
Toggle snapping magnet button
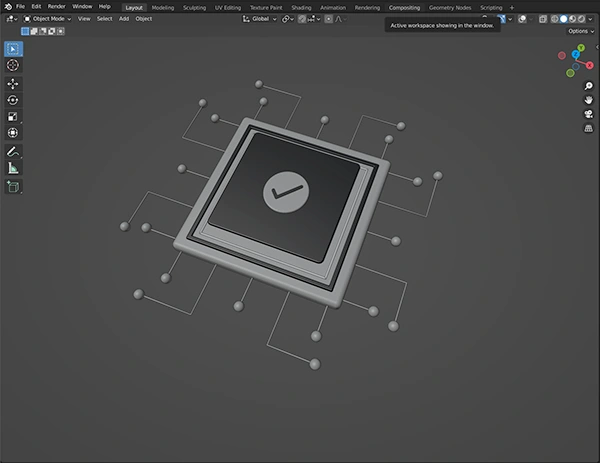[x=302, y=19]
